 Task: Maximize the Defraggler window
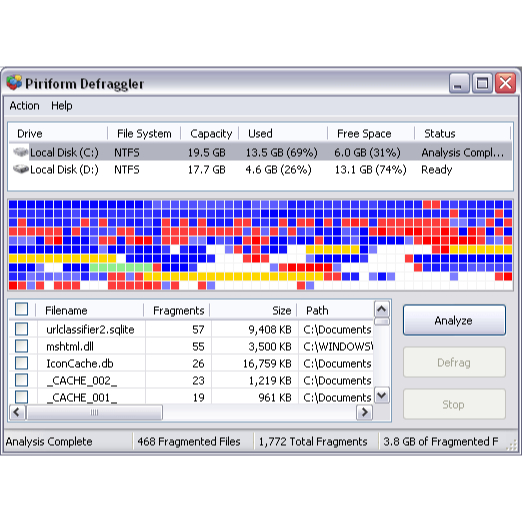[x=482, y=83]
